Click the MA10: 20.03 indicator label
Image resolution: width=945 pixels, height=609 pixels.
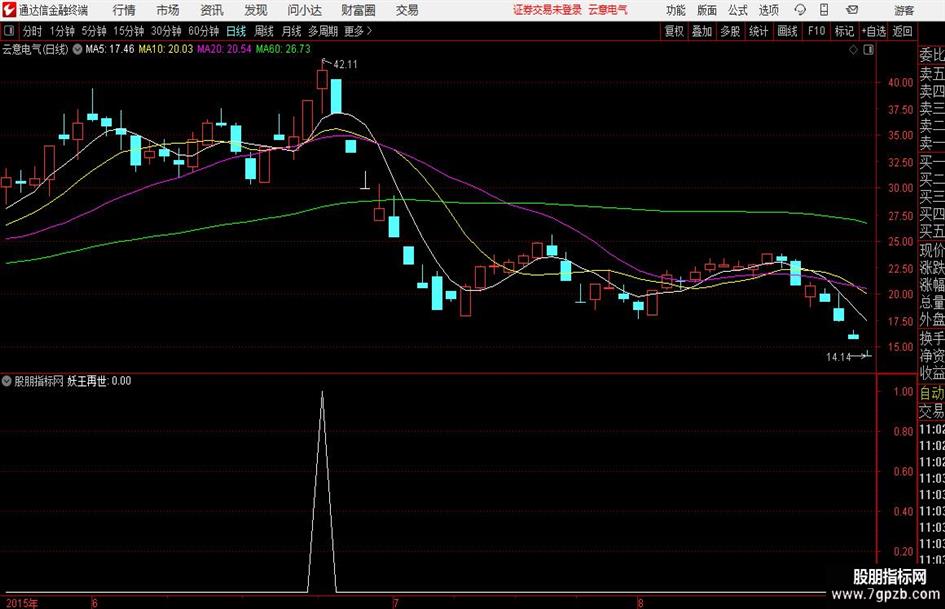point(166,49)
